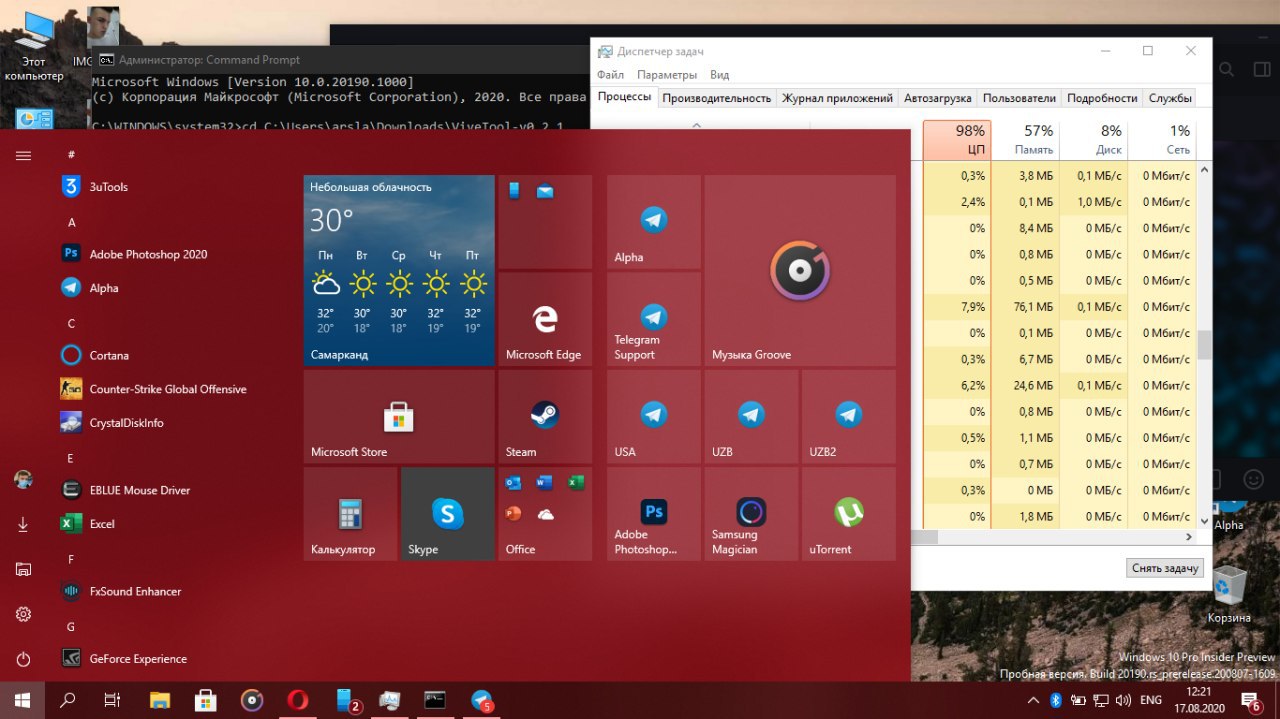Open the Samsung Magician tile
Image resolution: width=1280 pixels, height=719 pixels.
[751, 513]
